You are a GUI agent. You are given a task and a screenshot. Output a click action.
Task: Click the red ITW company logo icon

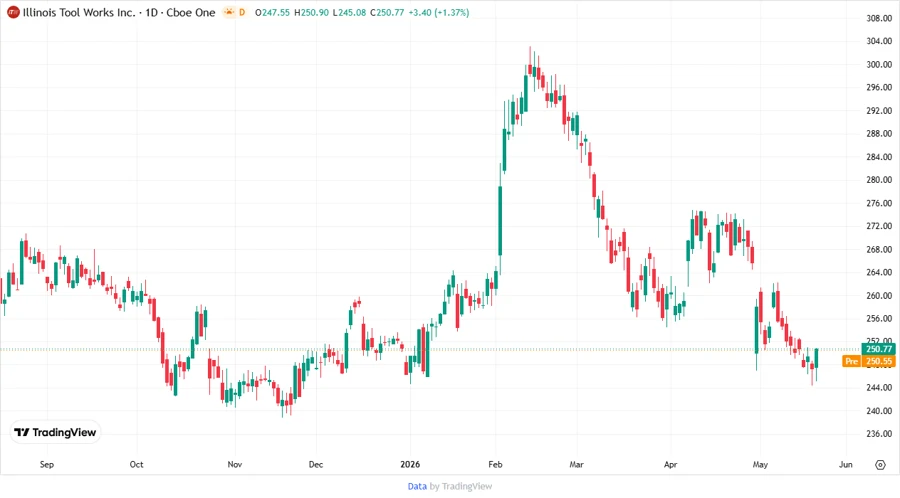pos(13,12)
